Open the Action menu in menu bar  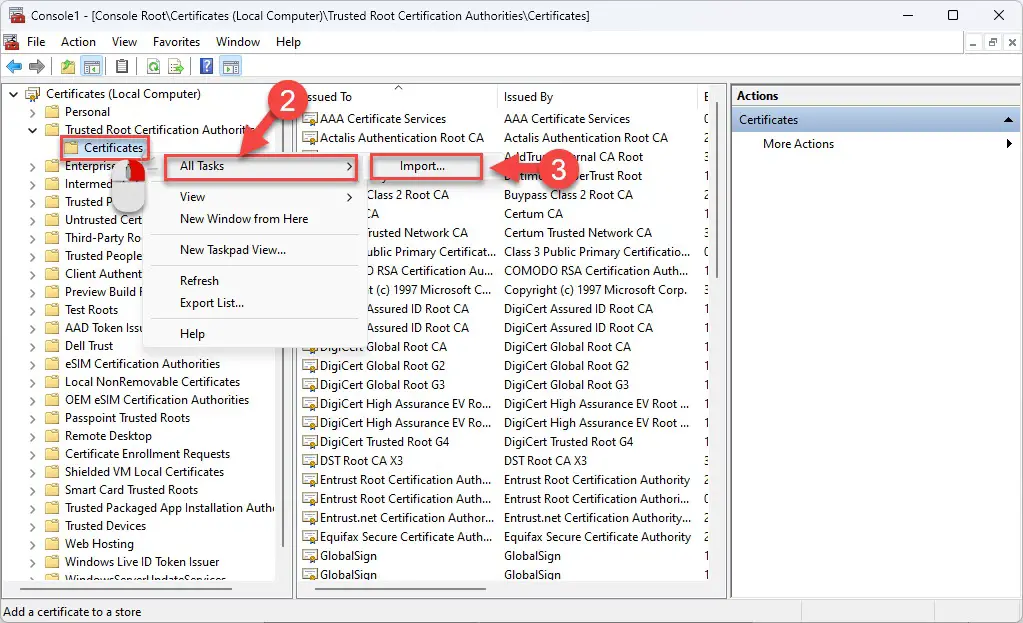(x=78, y=42)
